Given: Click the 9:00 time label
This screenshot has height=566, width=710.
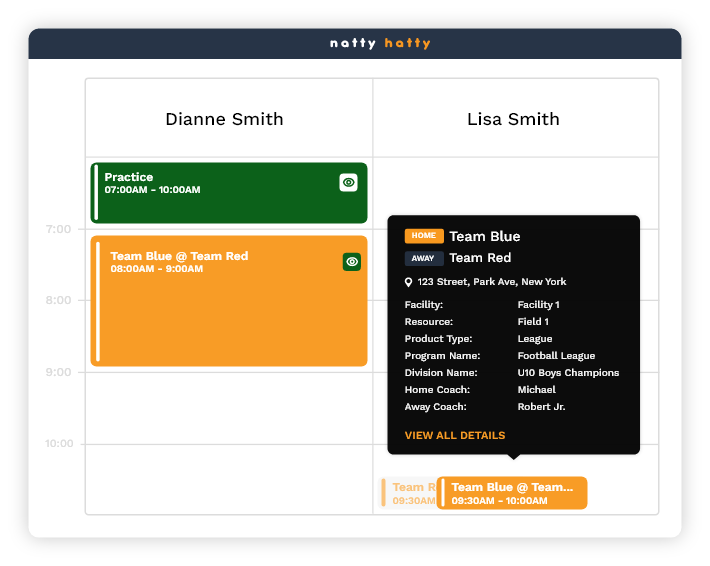Looking at the screenshot, I should coord(58,372).
